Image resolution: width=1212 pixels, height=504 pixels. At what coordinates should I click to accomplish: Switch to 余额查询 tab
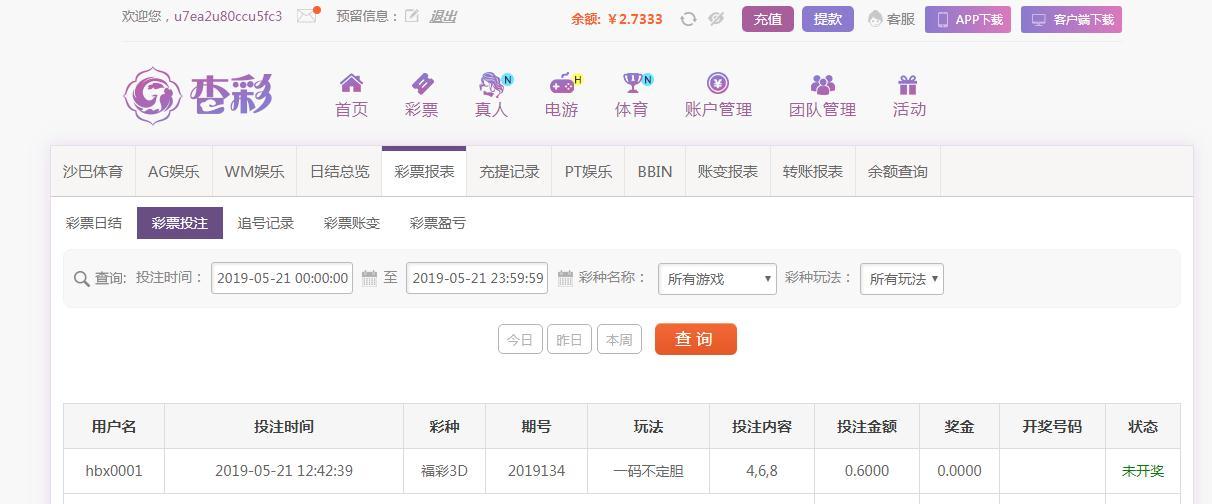898,171
